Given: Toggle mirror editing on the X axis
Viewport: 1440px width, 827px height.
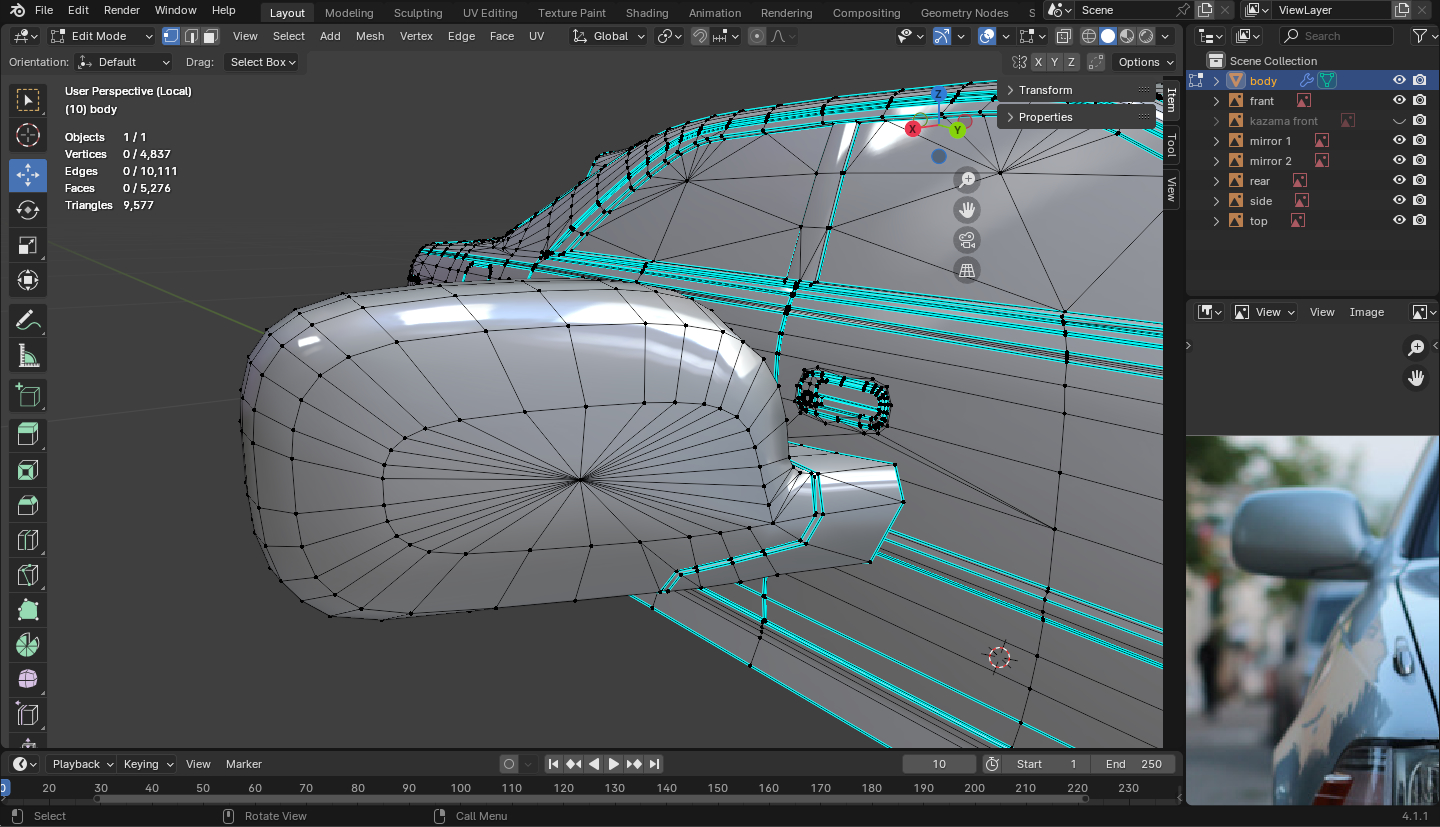Looking at the screenshot, I should tap(1038, 62).
